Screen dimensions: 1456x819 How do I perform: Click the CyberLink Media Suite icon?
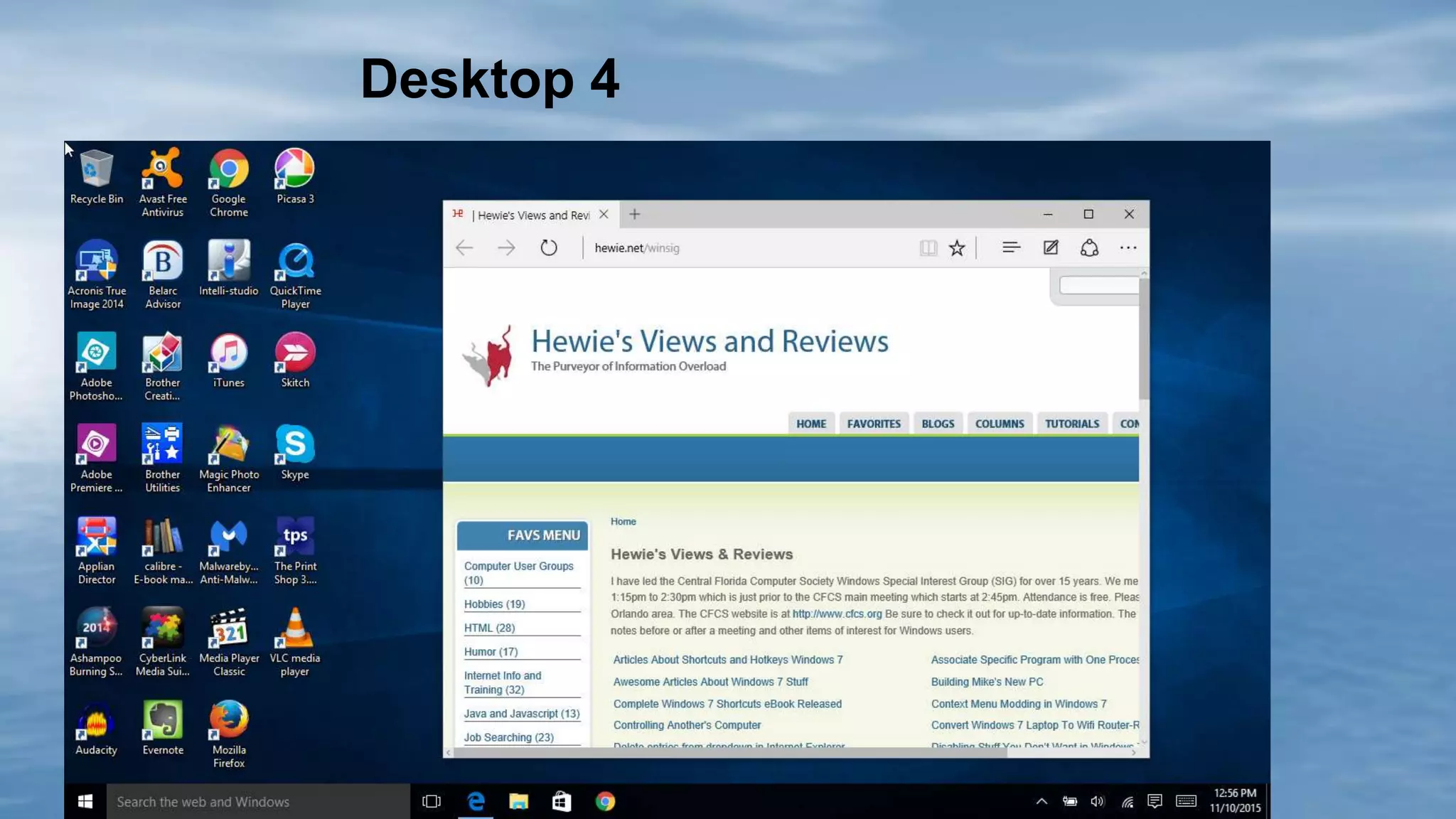(x=162, y=642)
